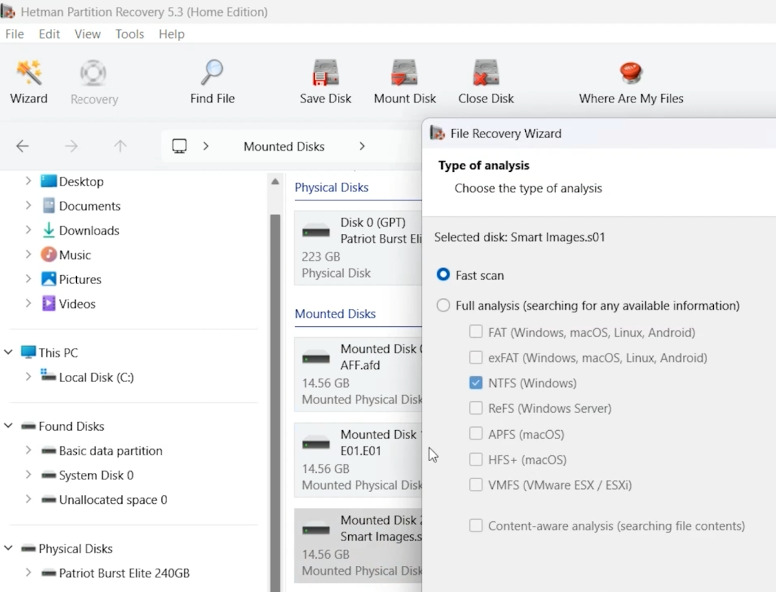Click the Mount Disk toolbar icon

coord(404,73)
